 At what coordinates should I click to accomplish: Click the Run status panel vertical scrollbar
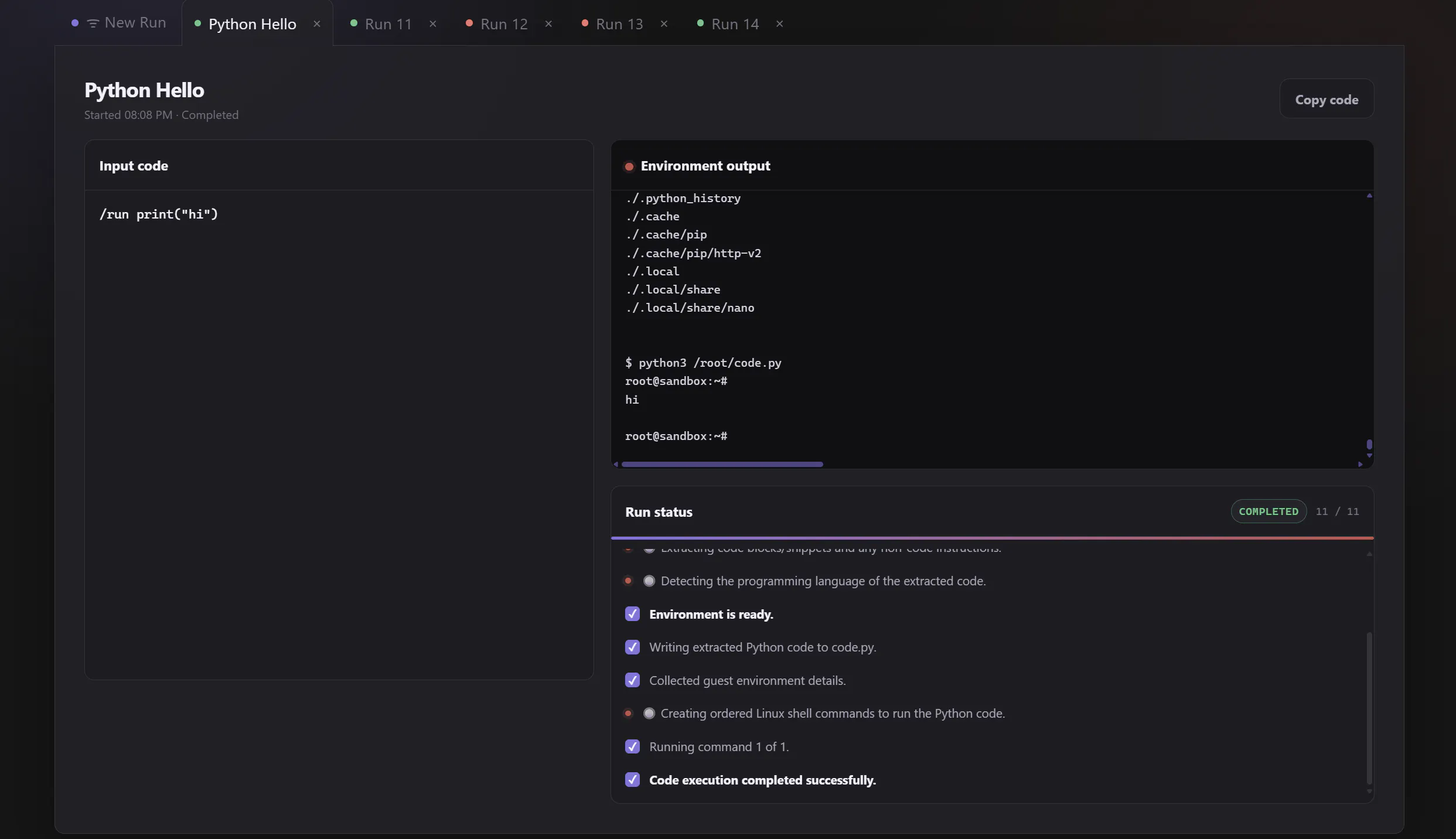(1369, 708)
